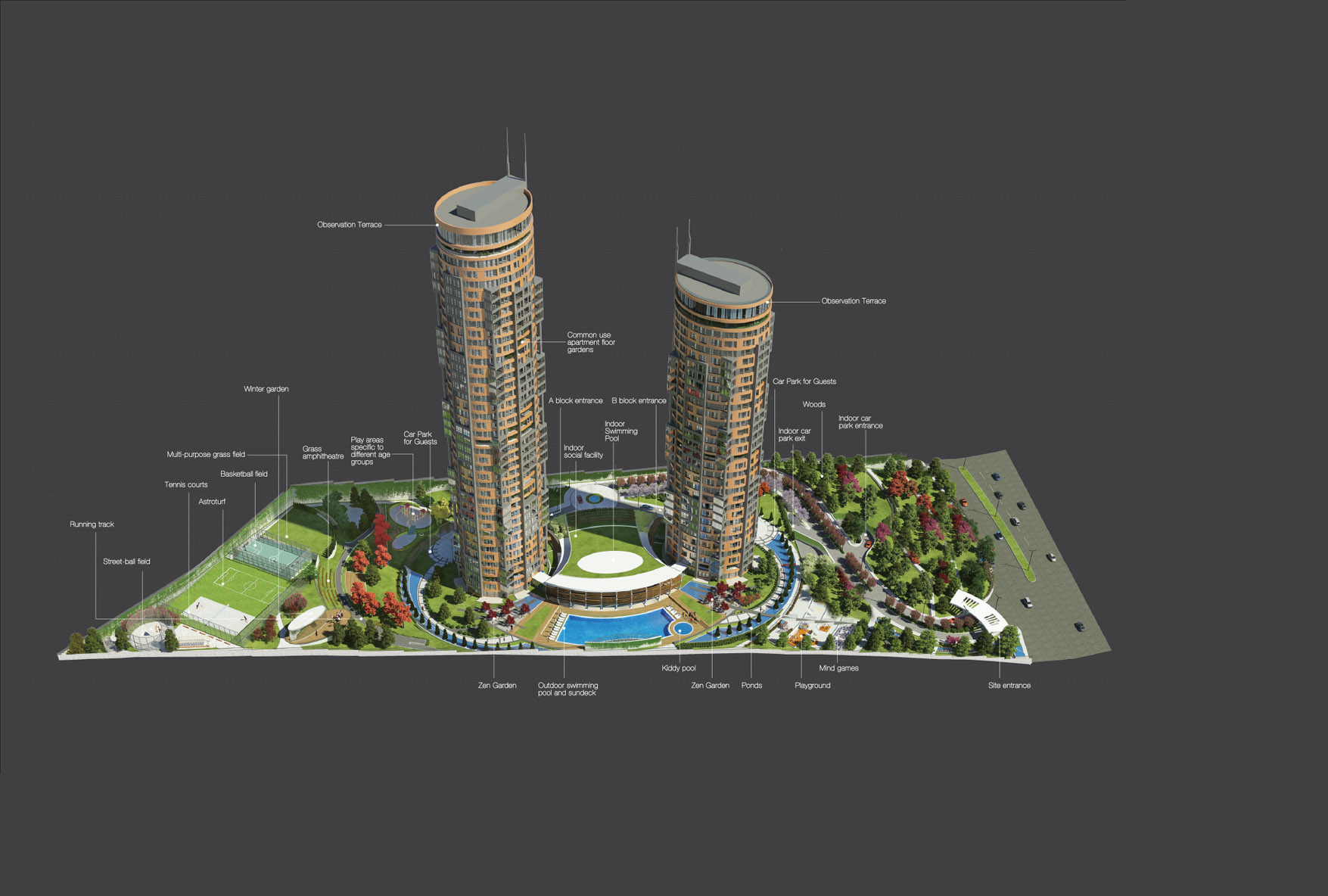1328x896 pixels.
Task: Select the 'Indoor social facility' label
Action: (583, 452)
